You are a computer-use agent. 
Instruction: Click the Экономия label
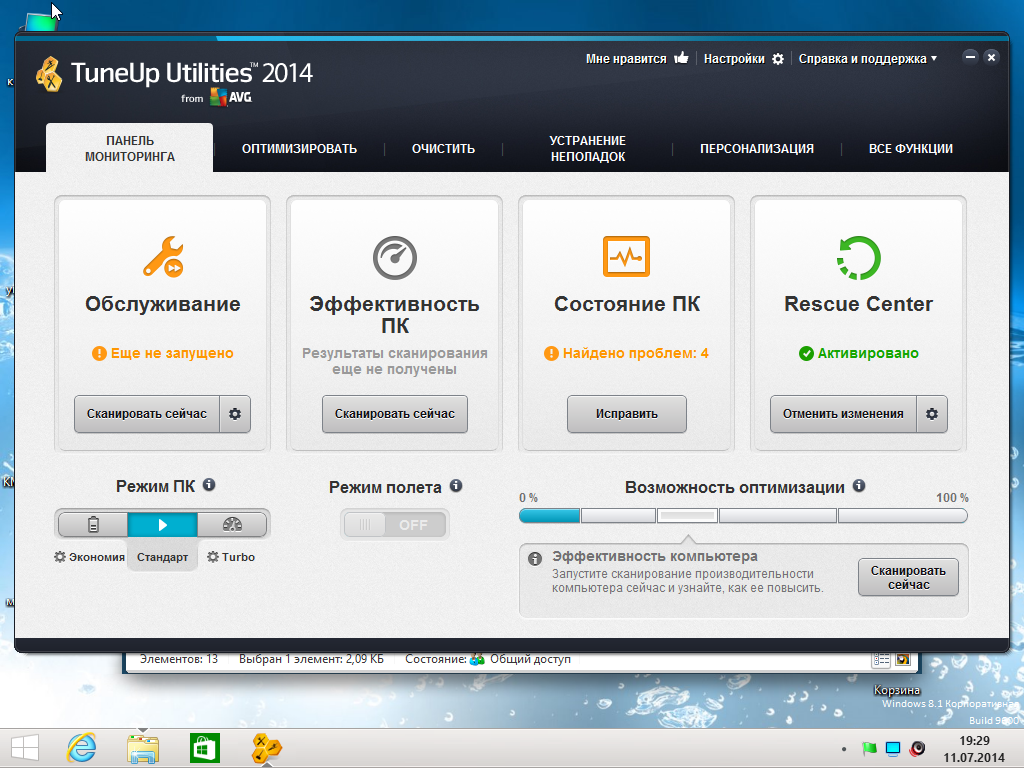(x=97, y=557)
